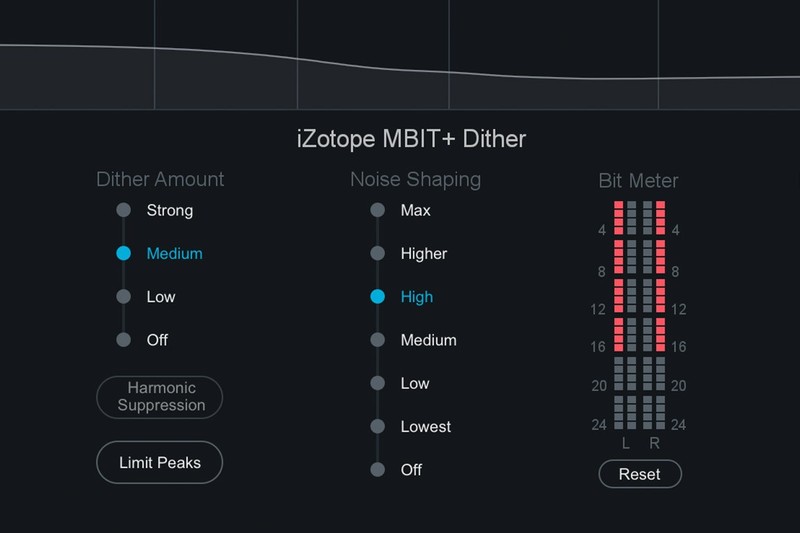Image resolution: width=800 pixels, height=533 pixels.
Task: Choose Lowest noise shaping
Action: click(x=377, y=427)
